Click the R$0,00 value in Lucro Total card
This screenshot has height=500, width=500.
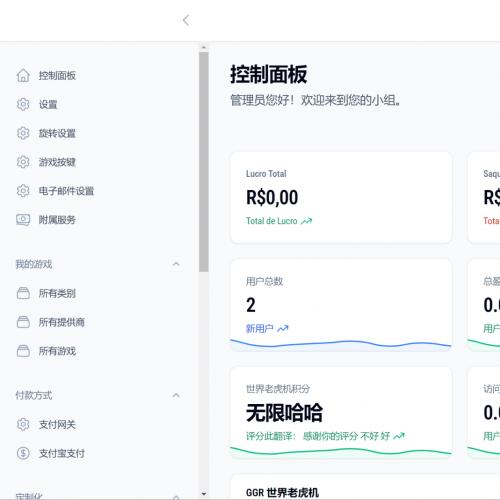tap(272, 197)
